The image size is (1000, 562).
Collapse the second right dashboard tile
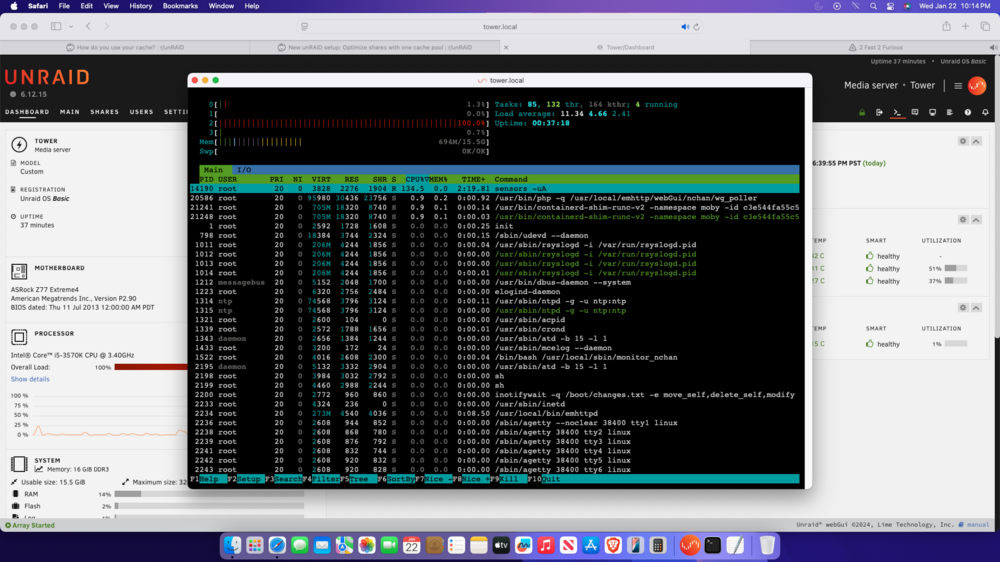(x=976, y=219)
